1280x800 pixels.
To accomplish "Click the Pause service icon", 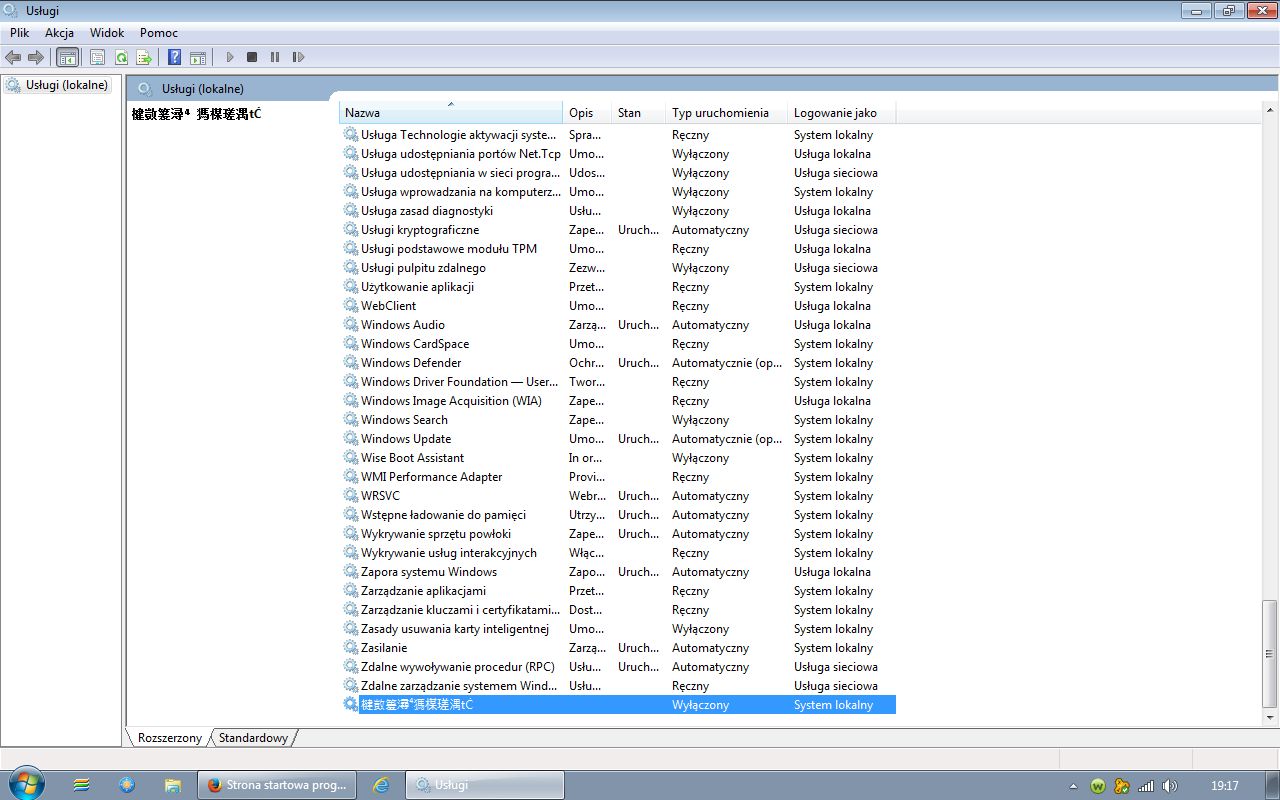I will click(275, 57).
